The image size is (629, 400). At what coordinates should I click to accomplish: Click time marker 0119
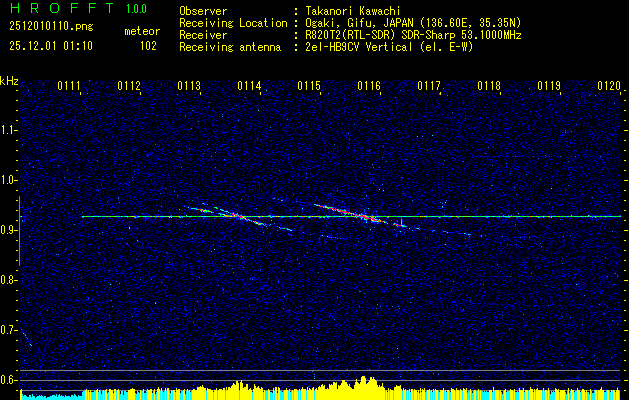[549, 86]
